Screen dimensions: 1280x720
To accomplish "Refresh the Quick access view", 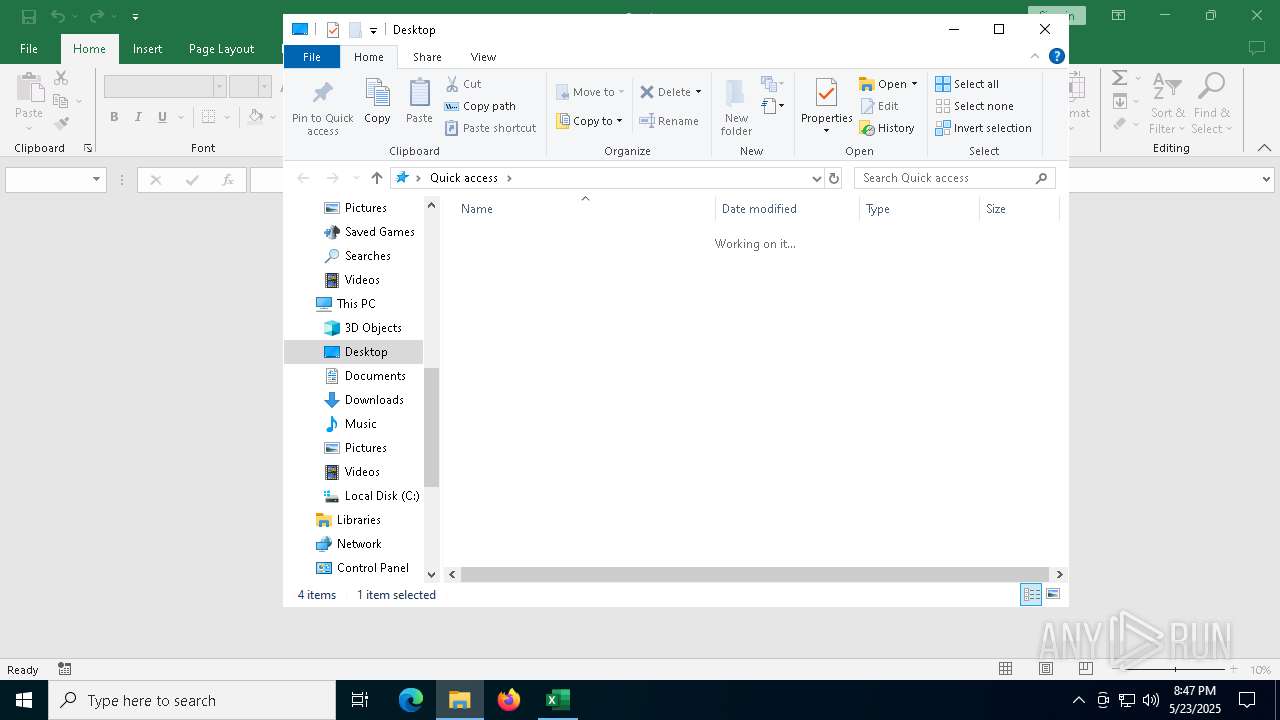I will click(x=834, y=178).
